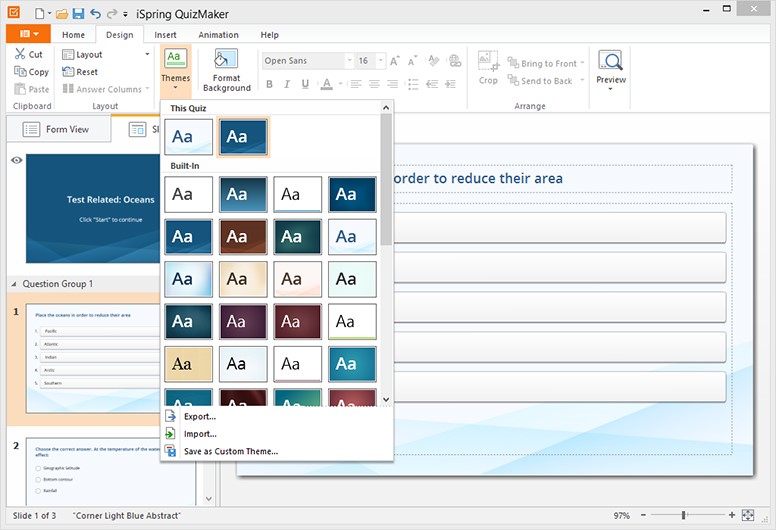Open the font size 16 dropdown
This screenshot has height=530, width=776.
point(381,61)
